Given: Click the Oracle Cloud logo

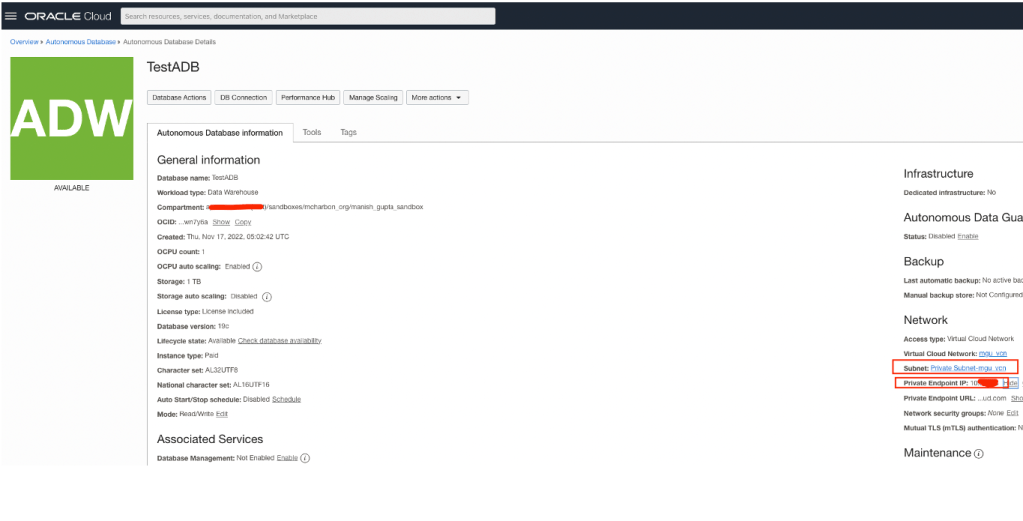Looking at the screenshot, I should pos(68,16).
